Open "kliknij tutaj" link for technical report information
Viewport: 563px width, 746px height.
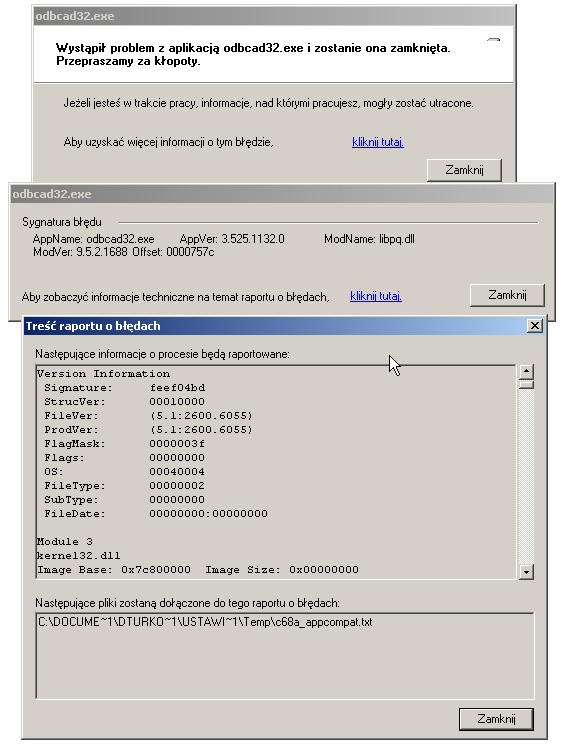tap(375, 296)
